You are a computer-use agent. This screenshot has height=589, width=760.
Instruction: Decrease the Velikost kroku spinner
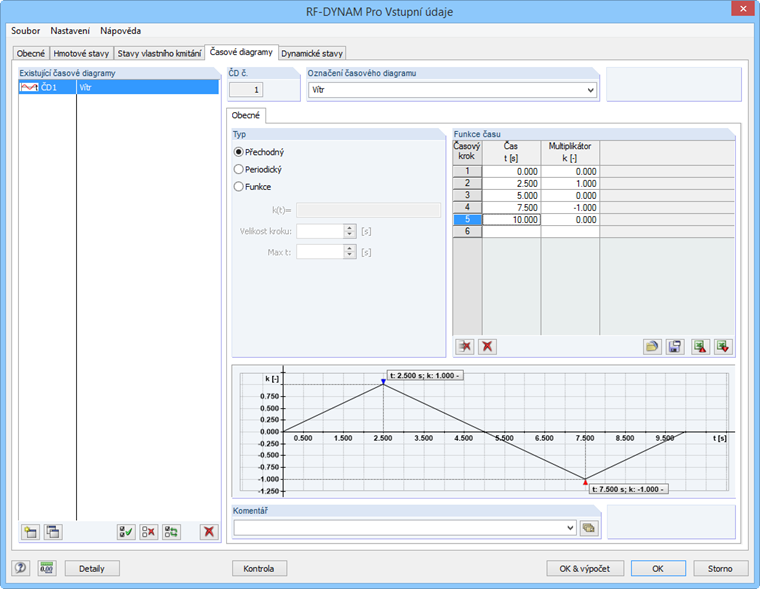350,235
